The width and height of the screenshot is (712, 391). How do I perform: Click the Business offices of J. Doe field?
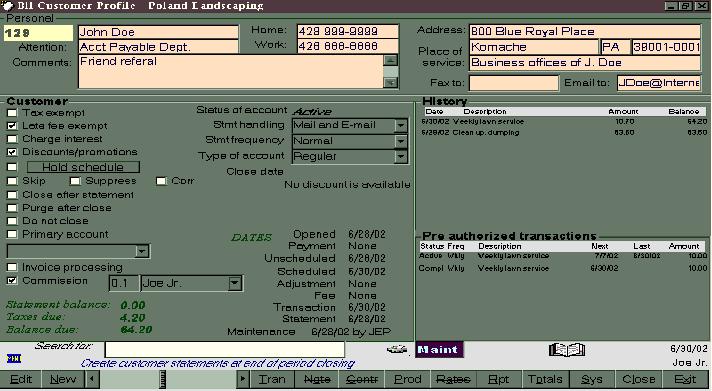coord(585,63)
